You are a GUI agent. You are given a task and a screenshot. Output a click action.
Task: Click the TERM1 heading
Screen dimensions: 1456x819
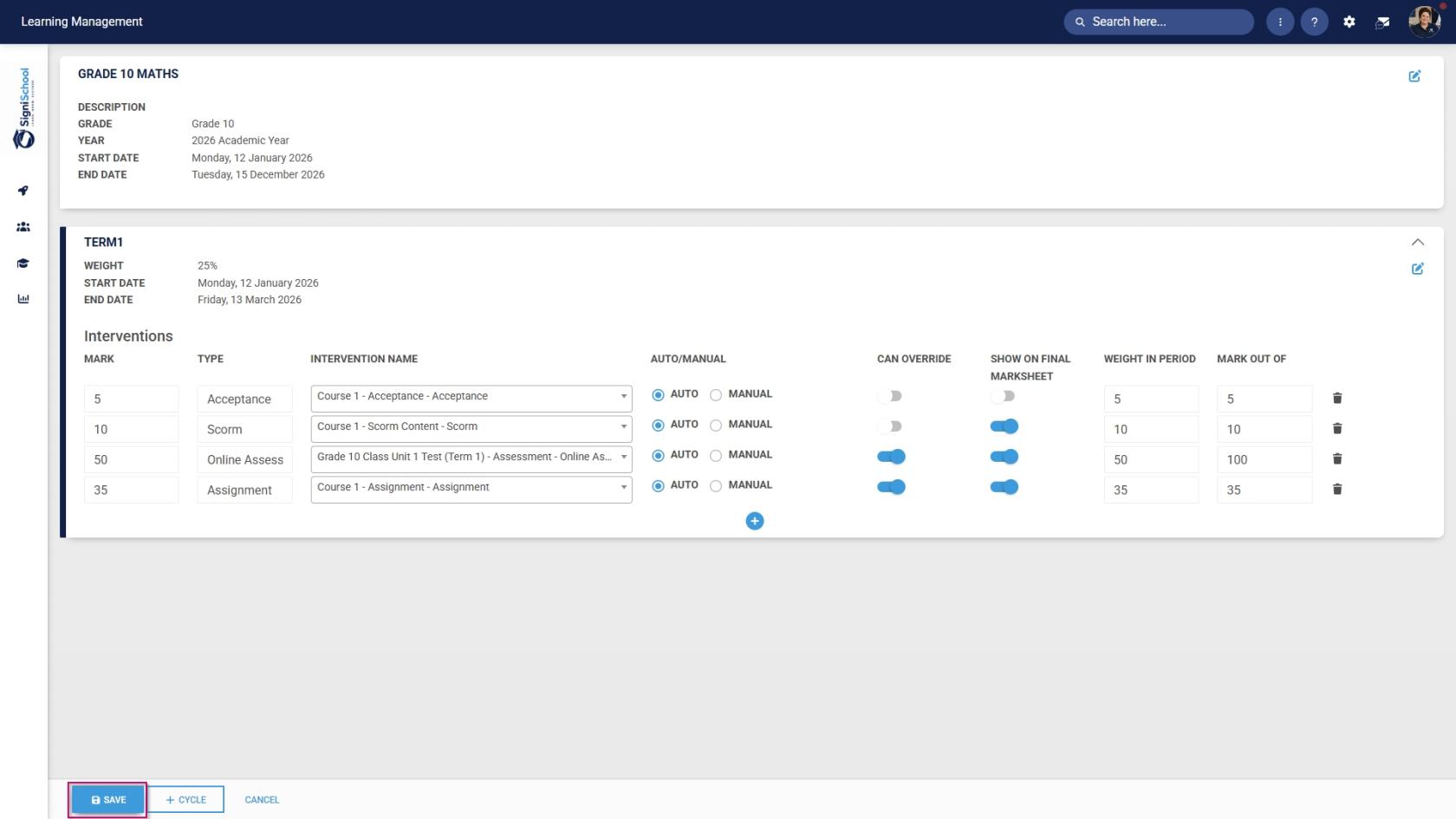103,242
